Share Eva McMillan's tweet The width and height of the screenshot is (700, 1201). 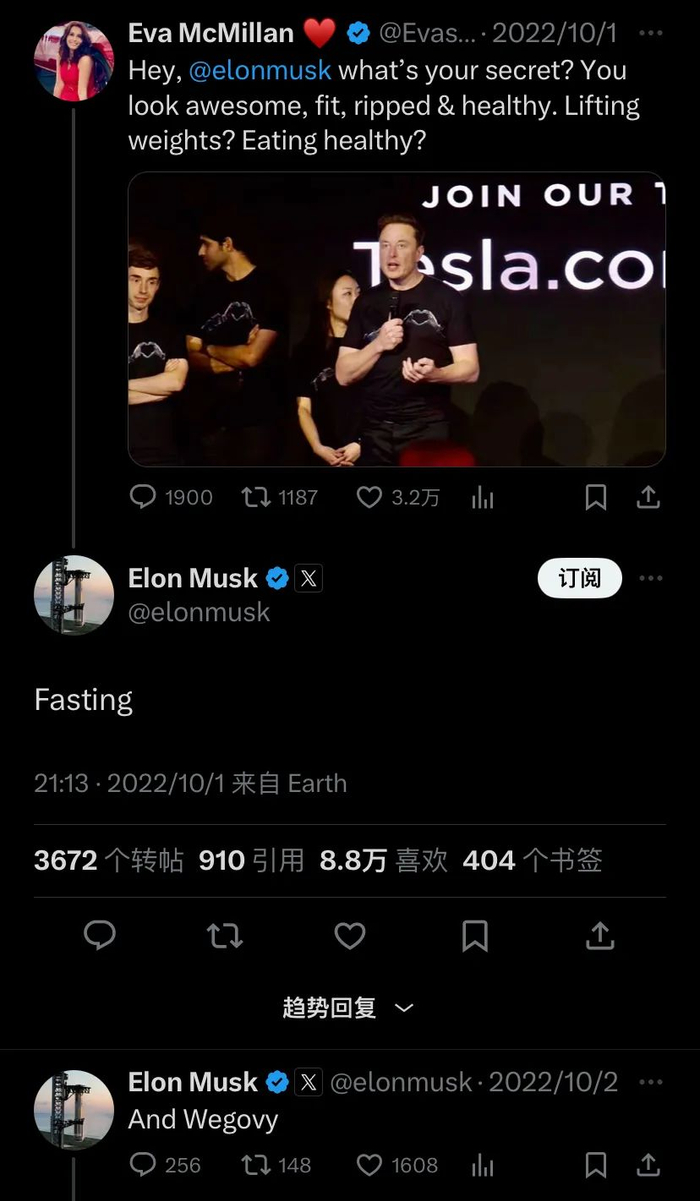pyautogui.click(x=648, y=496)
